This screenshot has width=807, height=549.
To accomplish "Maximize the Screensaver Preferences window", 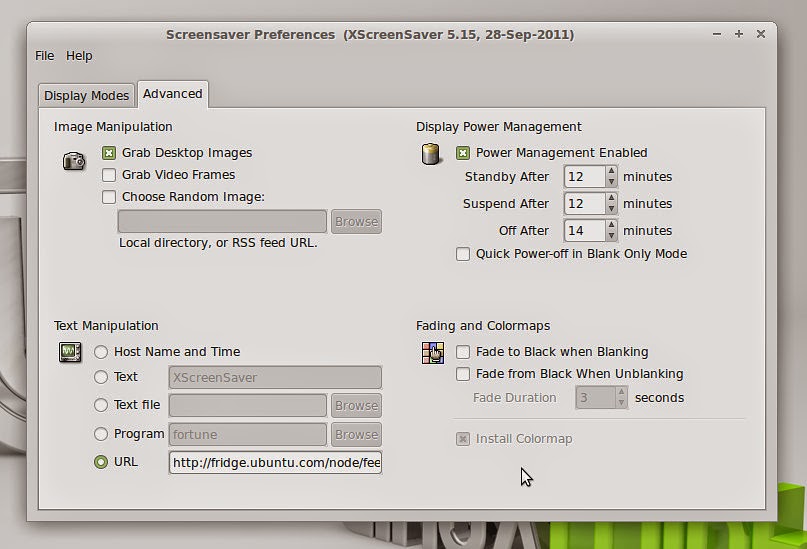I will [739, 34].
